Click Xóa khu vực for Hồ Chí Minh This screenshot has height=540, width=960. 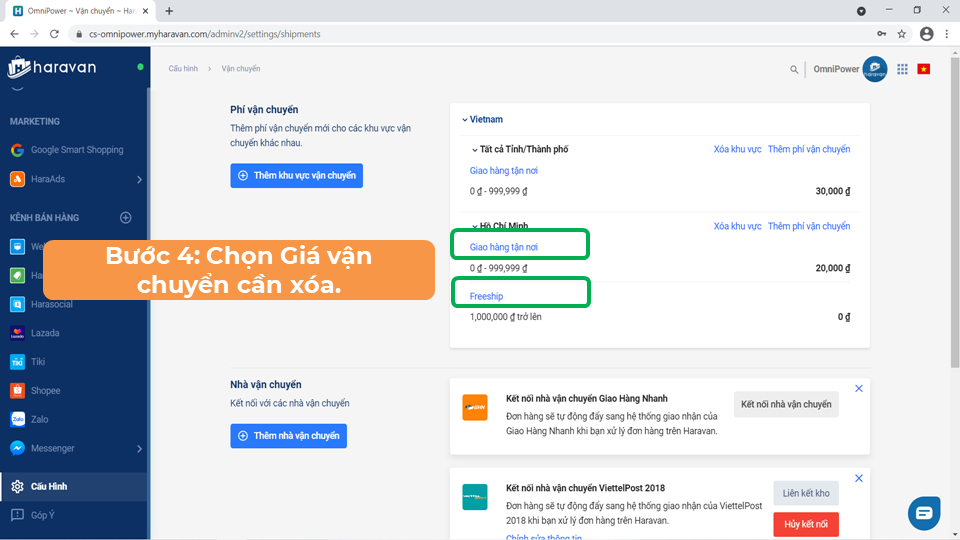point(737,226)
